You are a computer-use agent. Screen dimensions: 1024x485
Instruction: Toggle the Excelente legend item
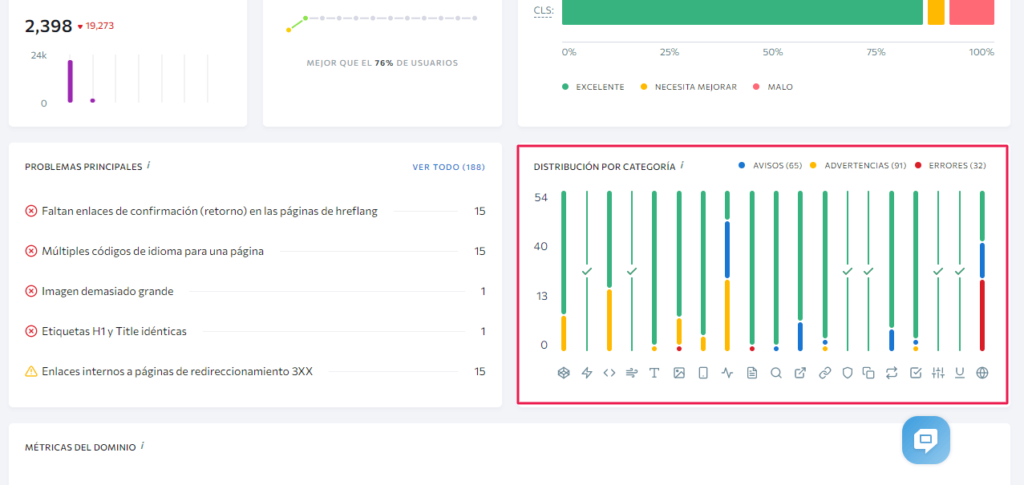(593, 87)
